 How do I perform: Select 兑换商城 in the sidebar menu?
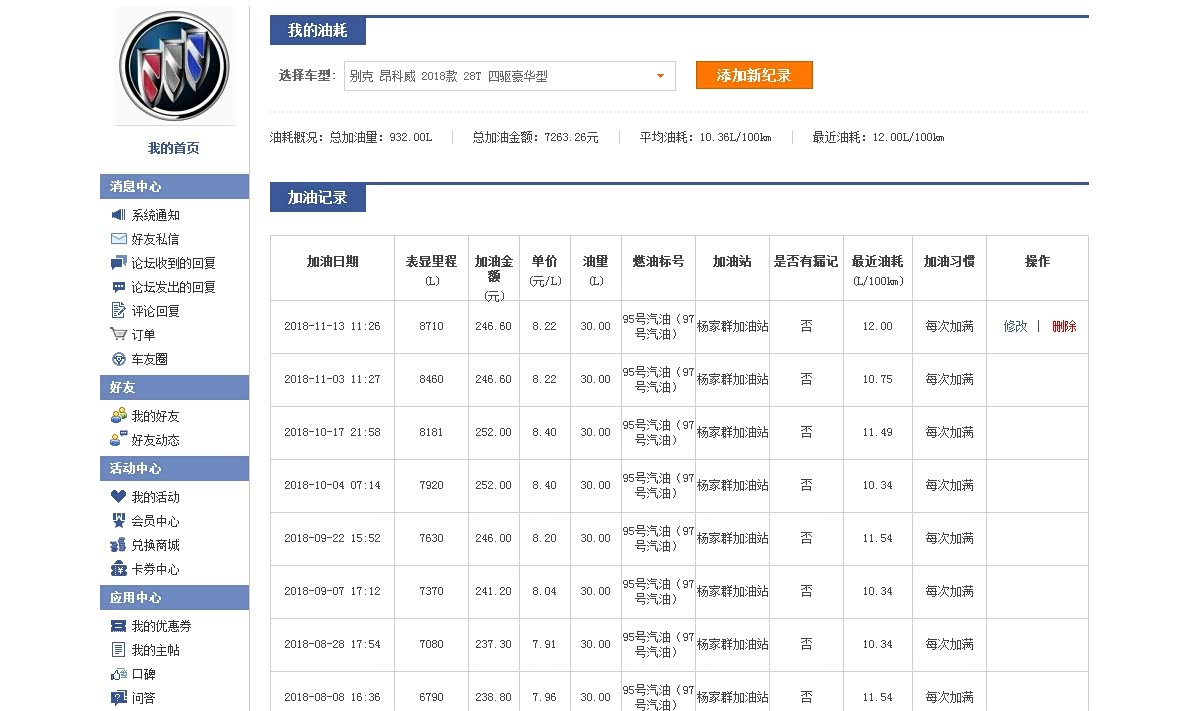point(155,545)
